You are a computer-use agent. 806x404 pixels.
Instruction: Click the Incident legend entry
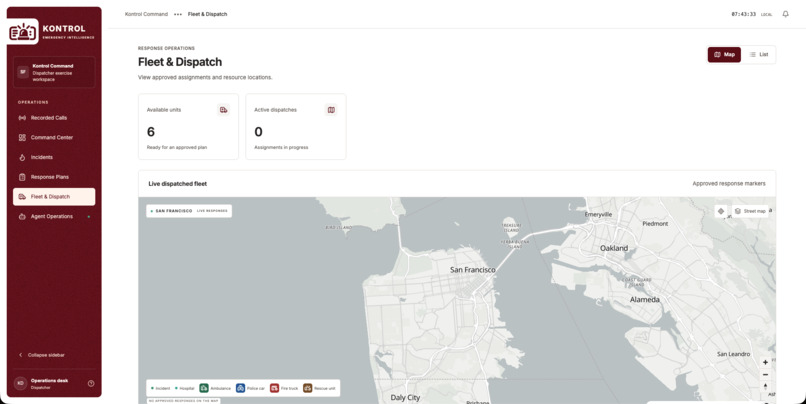coord(160,388)
